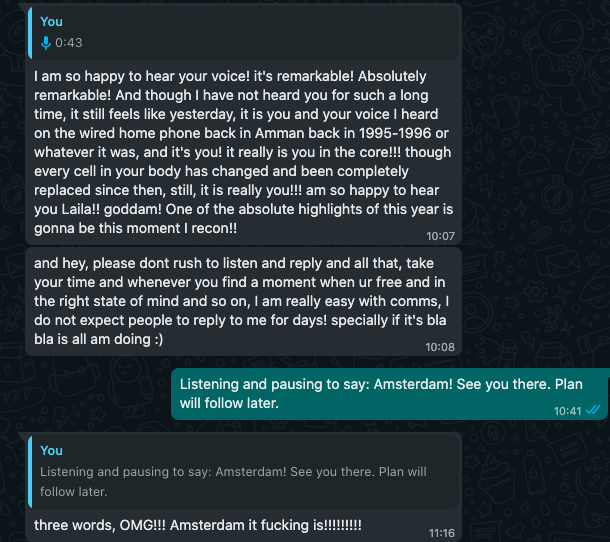Click "You" in the top quoted voice reply
This screenshot has height=542, width=610.
pyautogui.click(x=51, y=21)
